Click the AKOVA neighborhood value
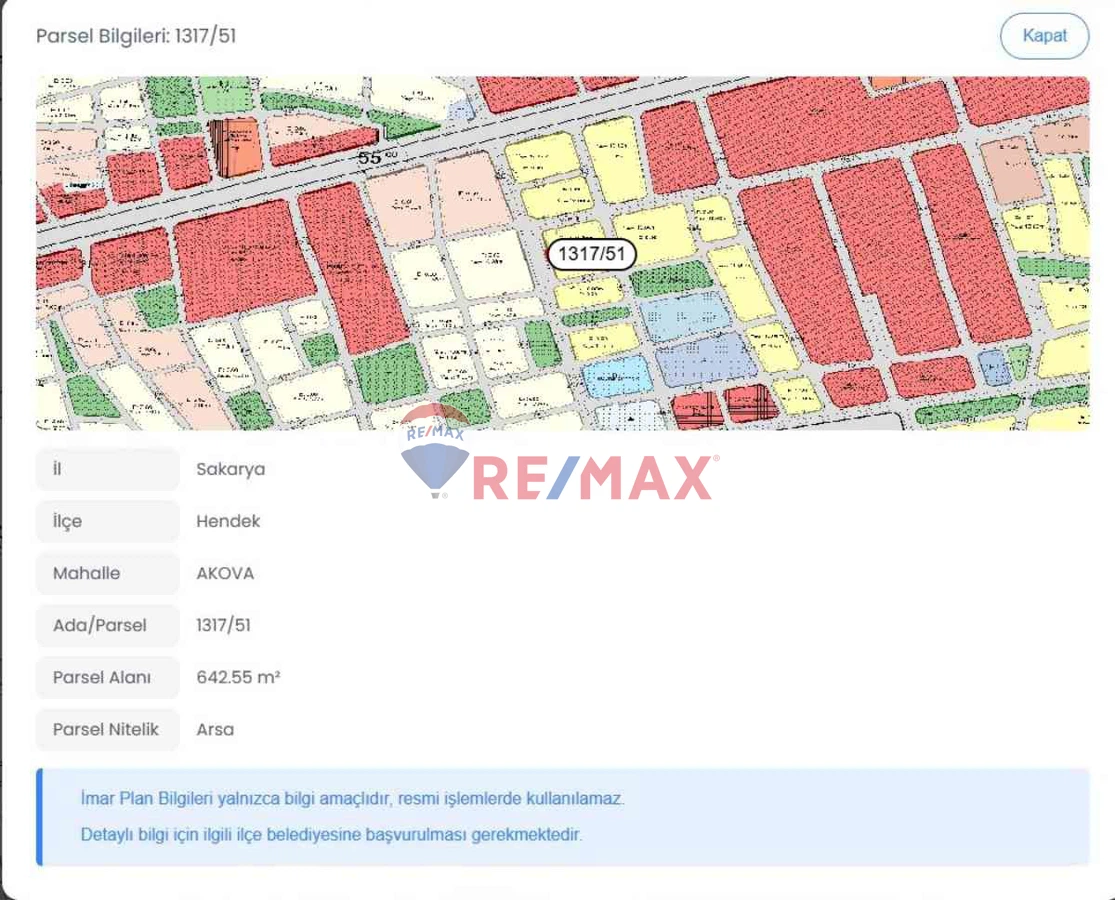This screenshot has width=1115, height=900. tap(225, 573)
